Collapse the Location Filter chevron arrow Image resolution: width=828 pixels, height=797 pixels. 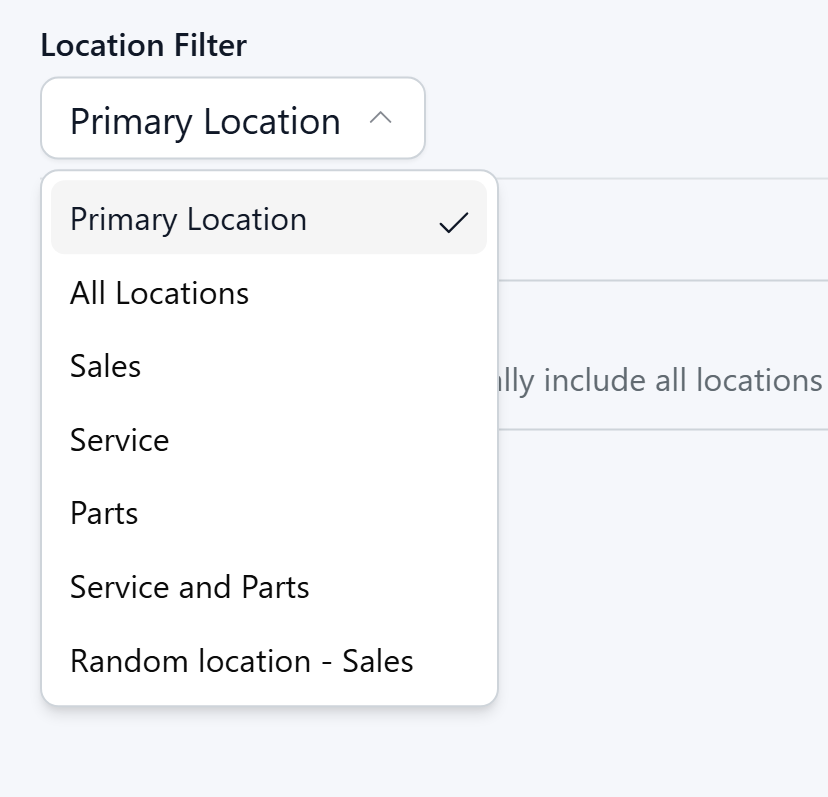380,119
